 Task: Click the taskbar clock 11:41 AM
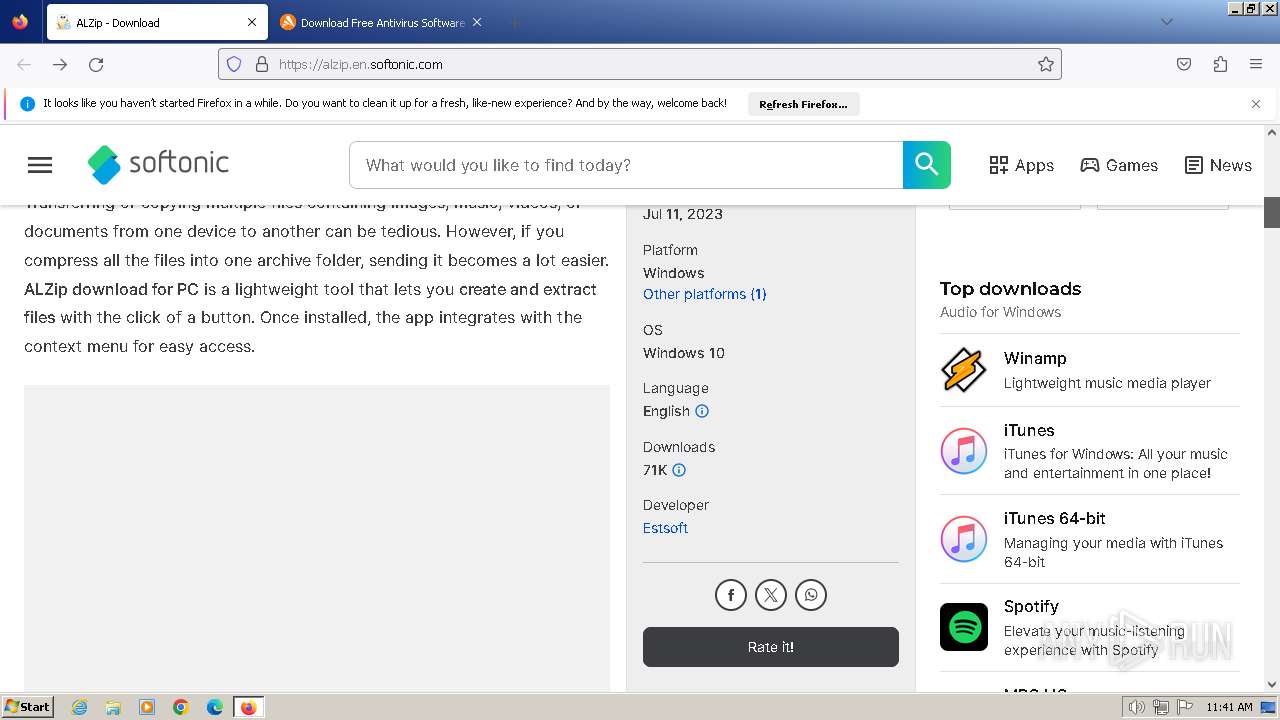1230,707
